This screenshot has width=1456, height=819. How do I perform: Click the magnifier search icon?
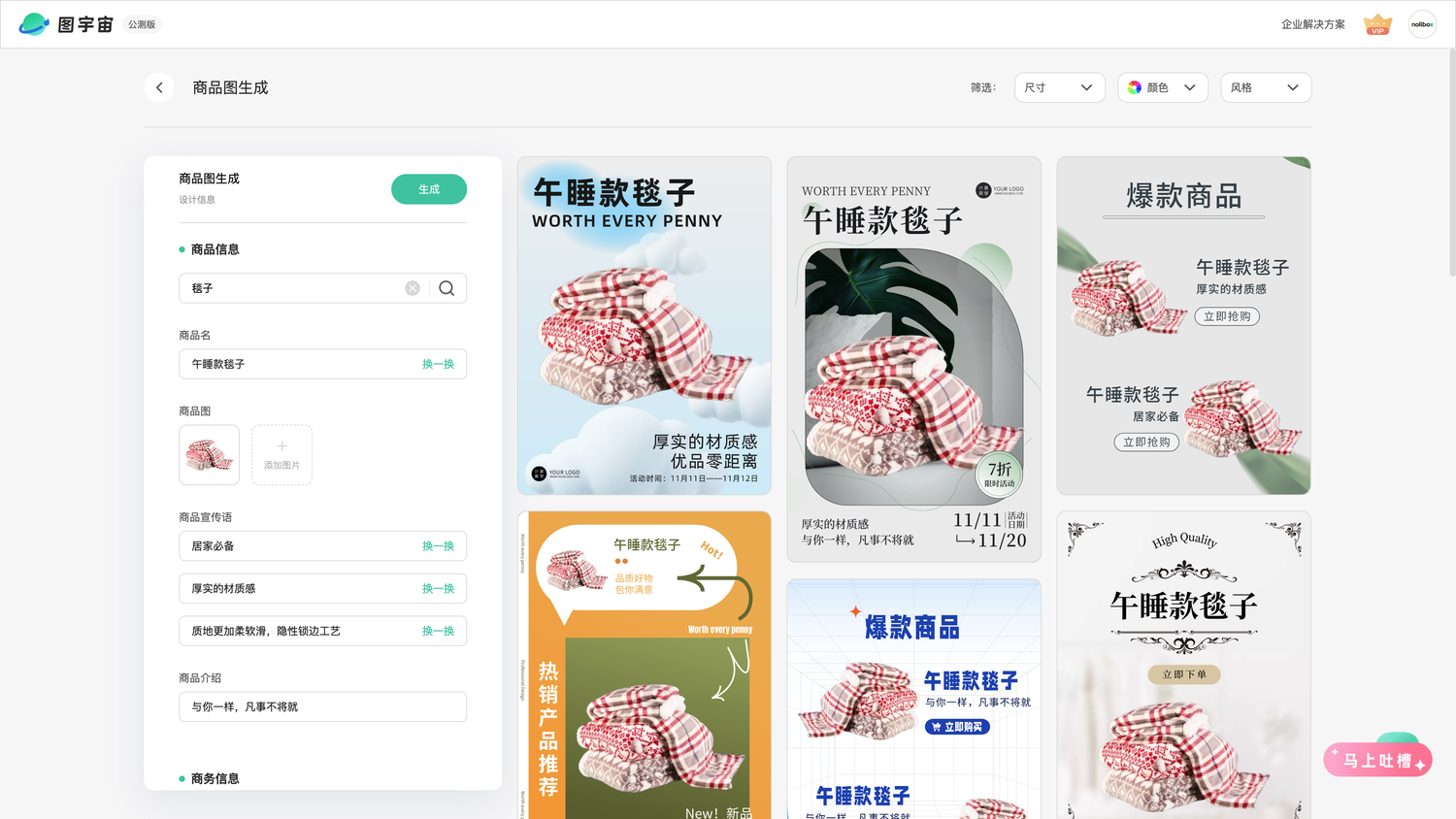(447, 288)
